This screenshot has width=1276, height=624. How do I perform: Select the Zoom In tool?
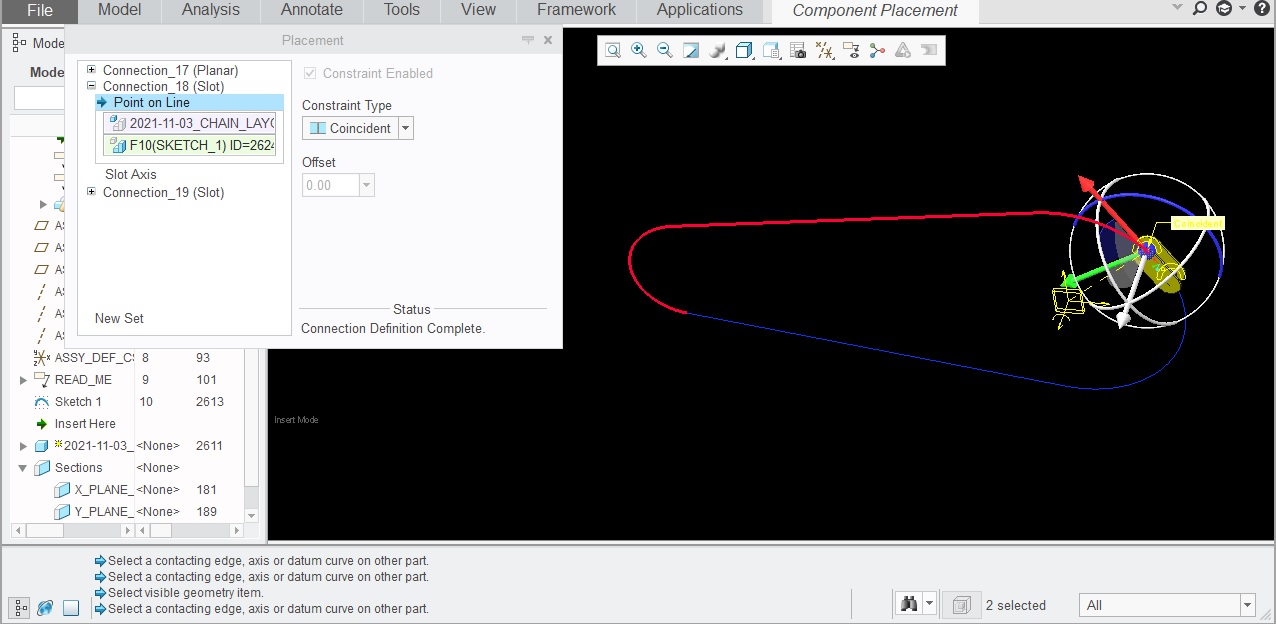[x=639, y=49]
